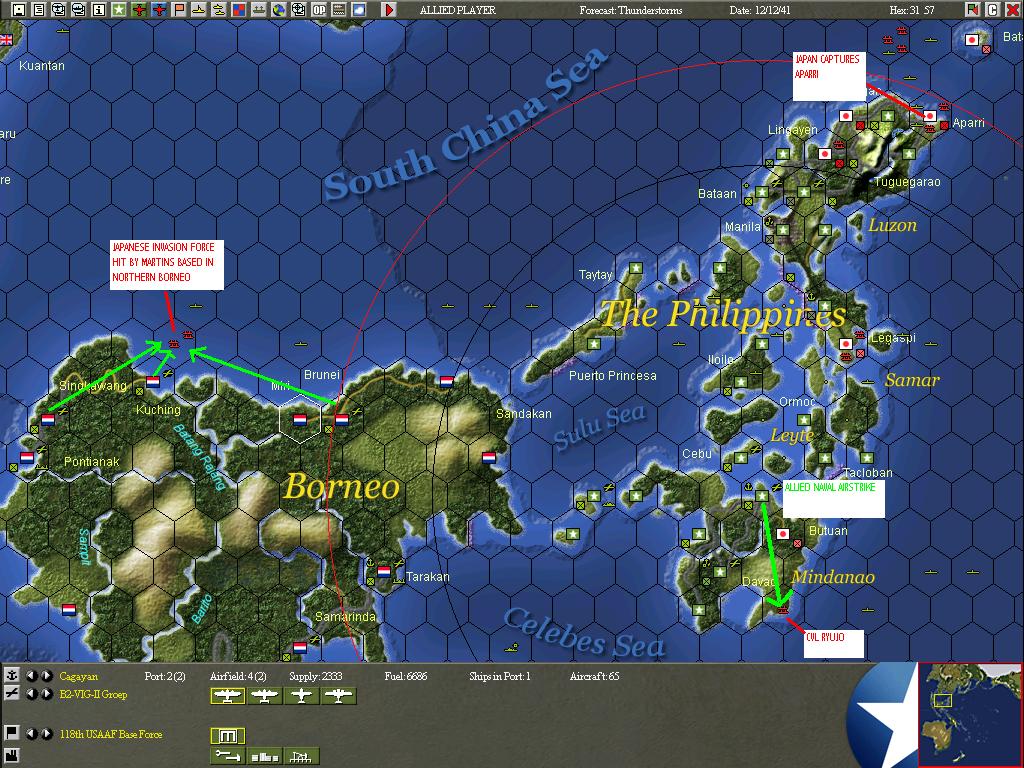Select the Japanese flag at Legaspi
Viewport: 1024px width, 768px height.
(846, 344)
